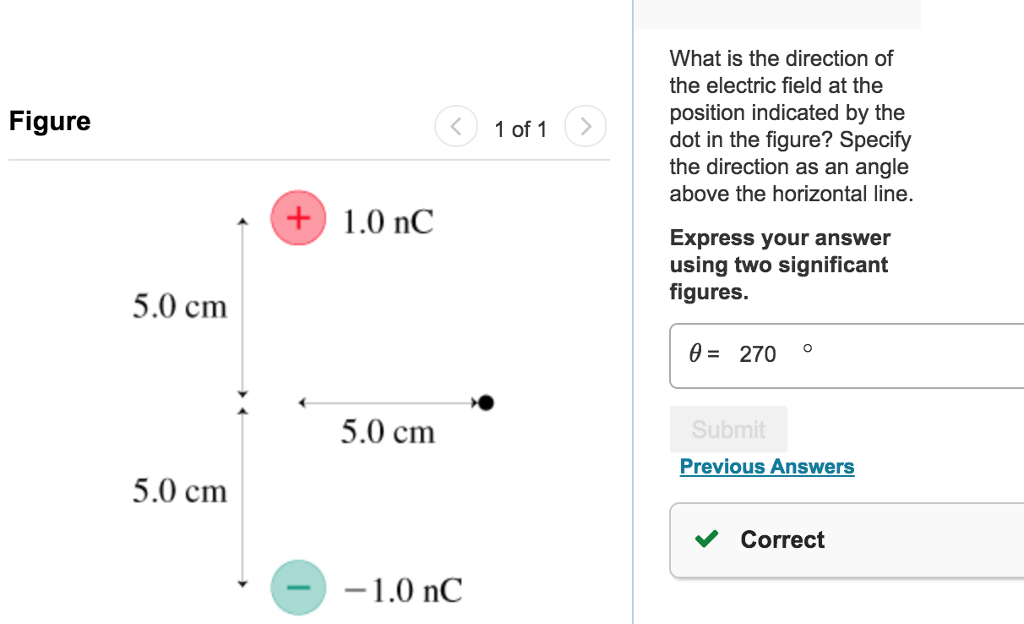1024x624 pixels.
Task: Open the right figure navigation control
Action: 585,127
